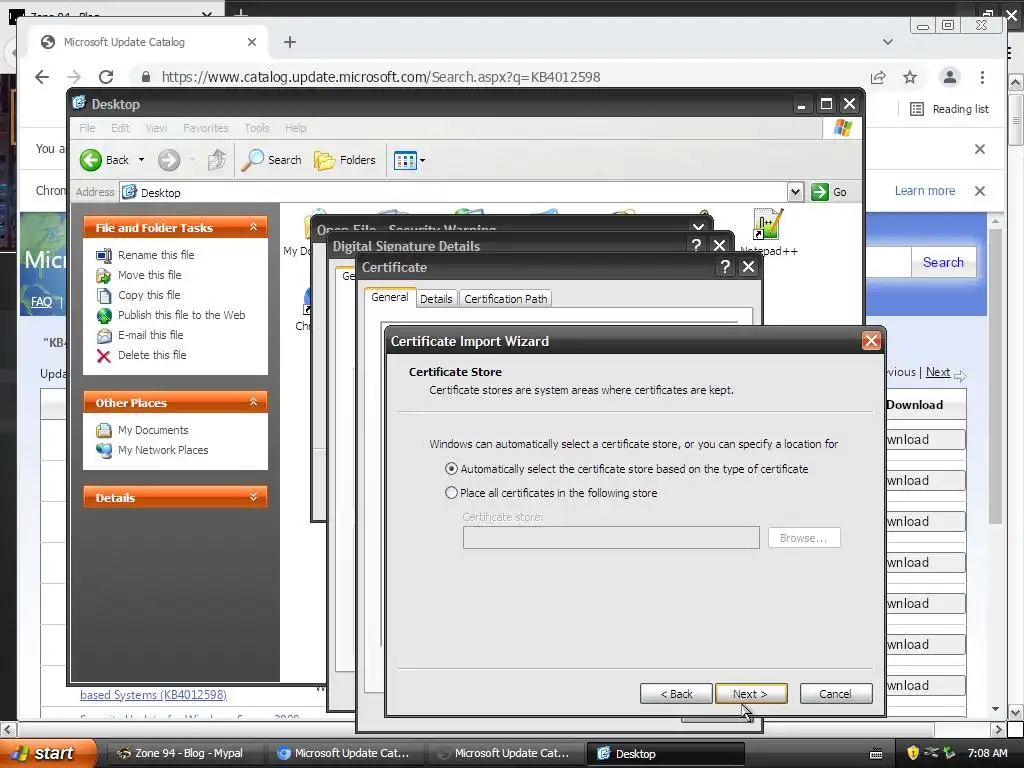Screen dimensions: 1024x768
Task: Click the catalog page vertical scrollbar
Action: coord(995,376)
